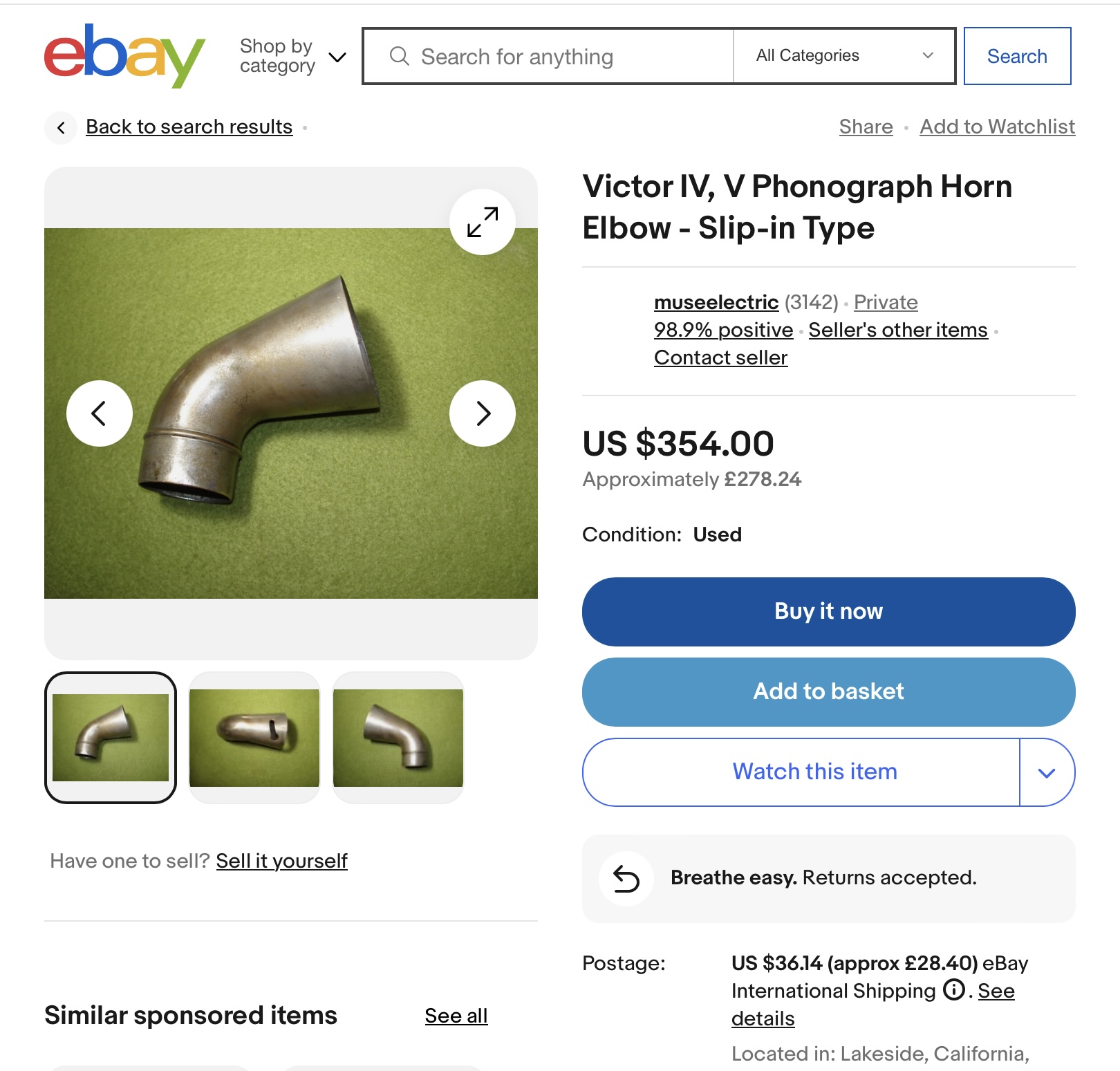This screenshot has width=1120, height=1071.
Task: Click Add to Watchlist link
Action: pos(997,127)
